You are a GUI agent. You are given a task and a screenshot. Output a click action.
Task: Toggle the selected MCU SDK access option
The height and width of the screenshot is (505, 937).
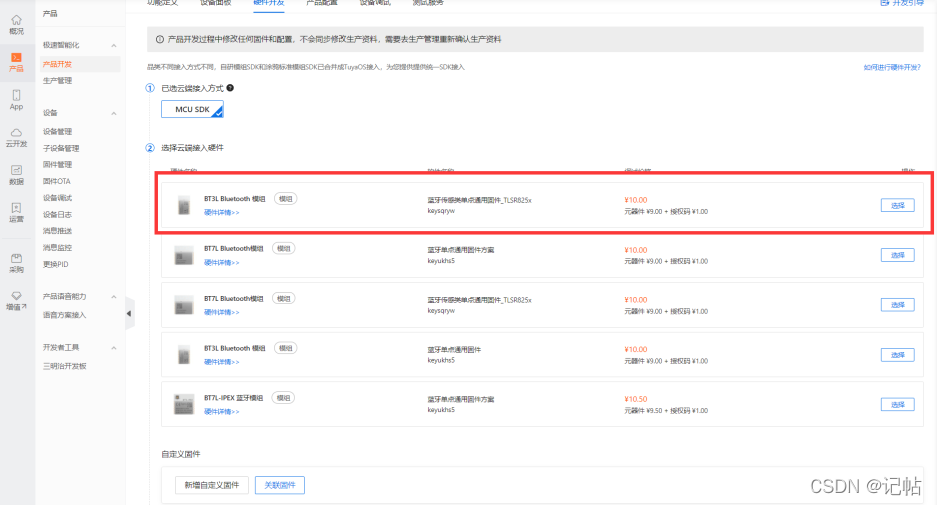[x=192, y=109]
